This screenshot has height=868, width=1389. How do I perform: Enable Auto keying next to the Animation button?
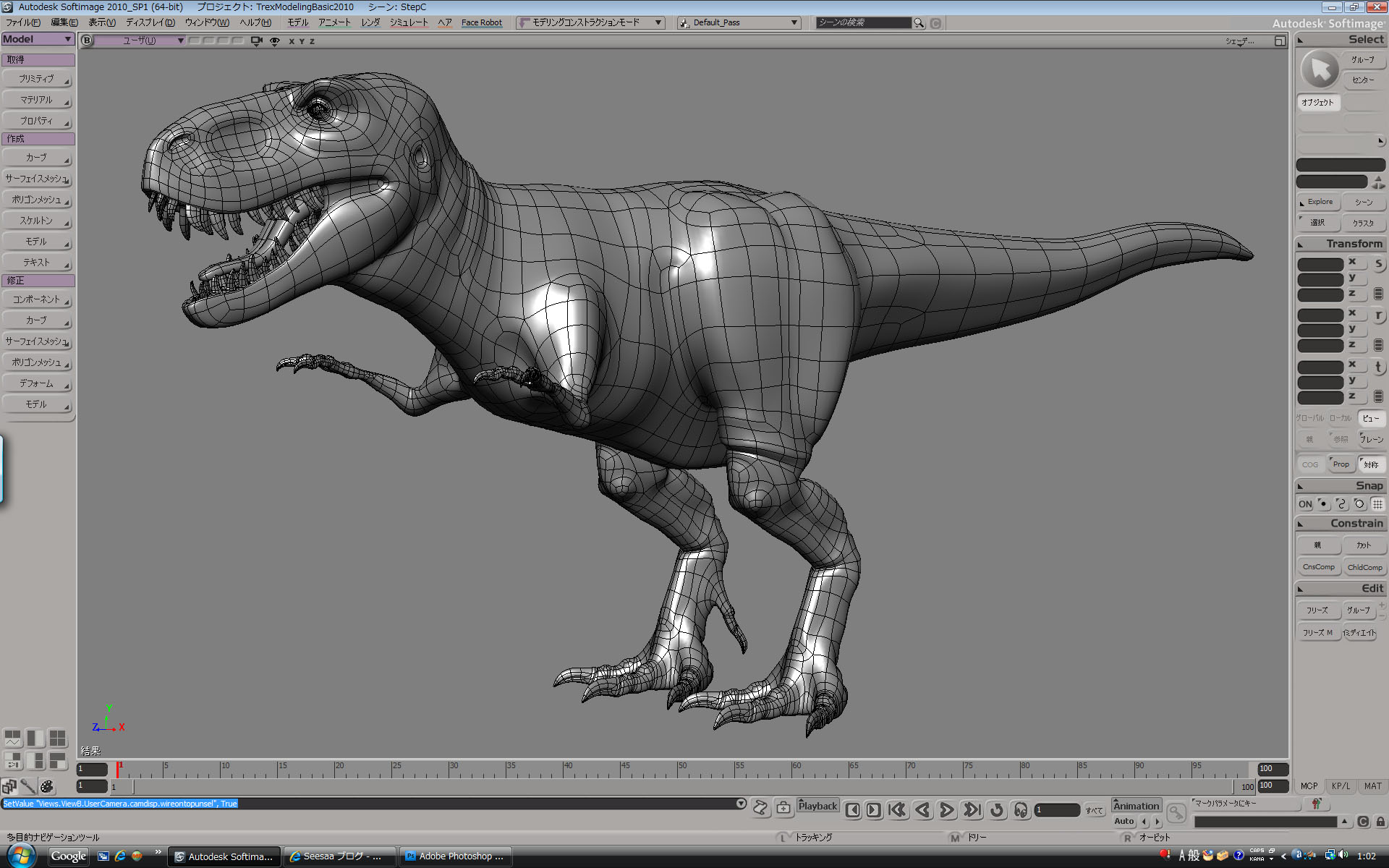point(1124,821)
